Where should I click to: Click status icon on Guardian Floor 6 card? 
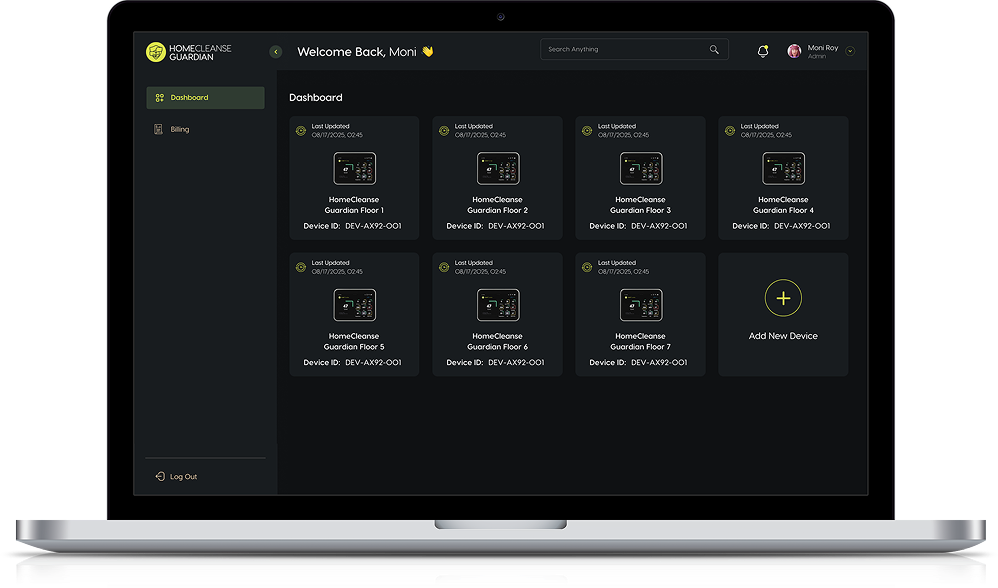click(443, 267)
